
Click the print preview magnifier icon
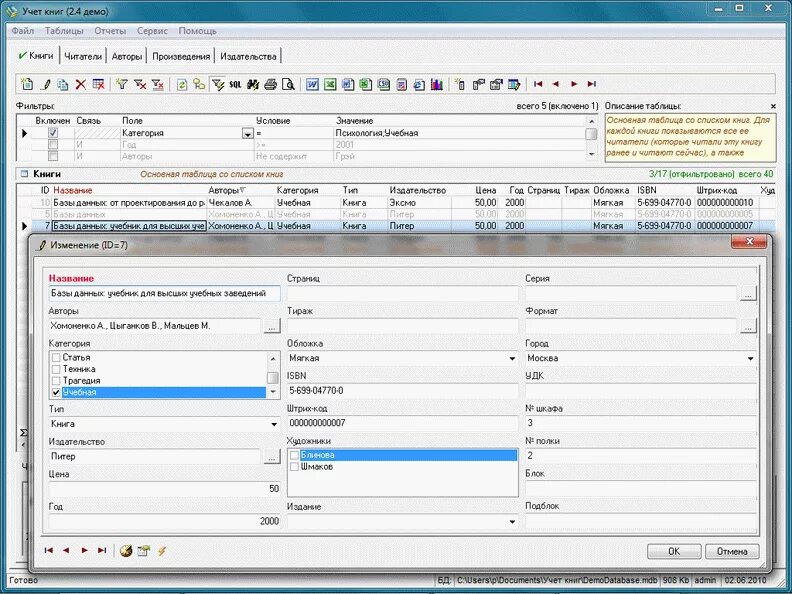[288, 84]
